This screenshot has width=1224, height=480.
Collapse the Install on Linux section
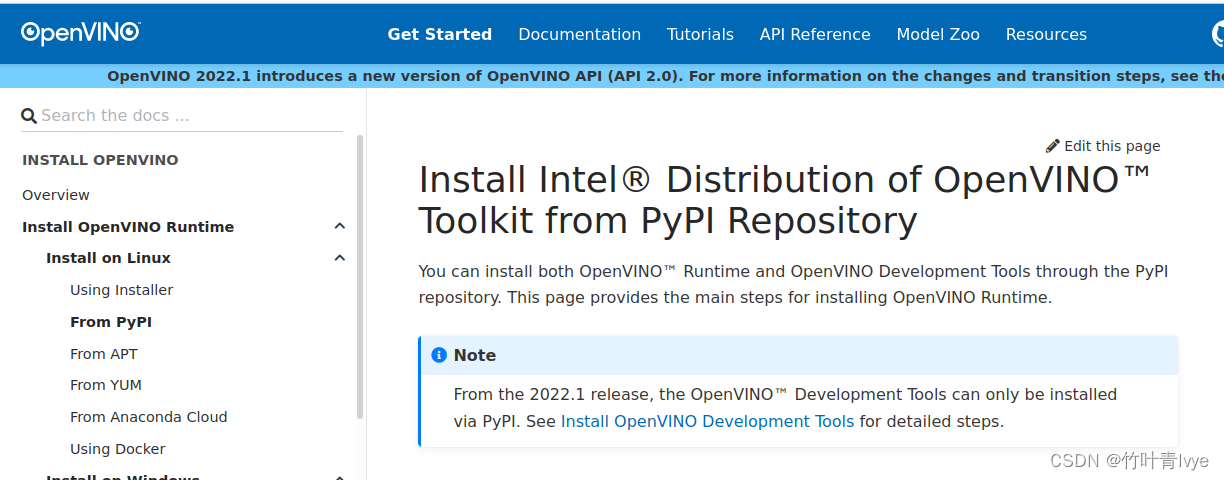coord(340,258)
